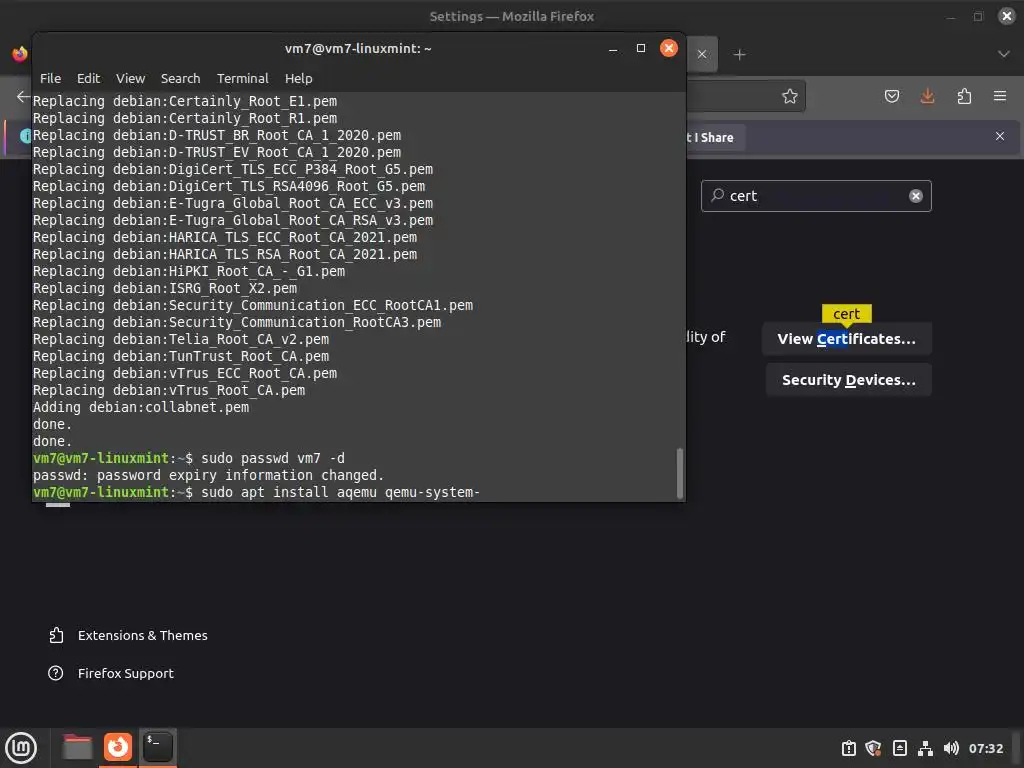Click the 'sudo apt install aqemu' command line

[257, 492]
